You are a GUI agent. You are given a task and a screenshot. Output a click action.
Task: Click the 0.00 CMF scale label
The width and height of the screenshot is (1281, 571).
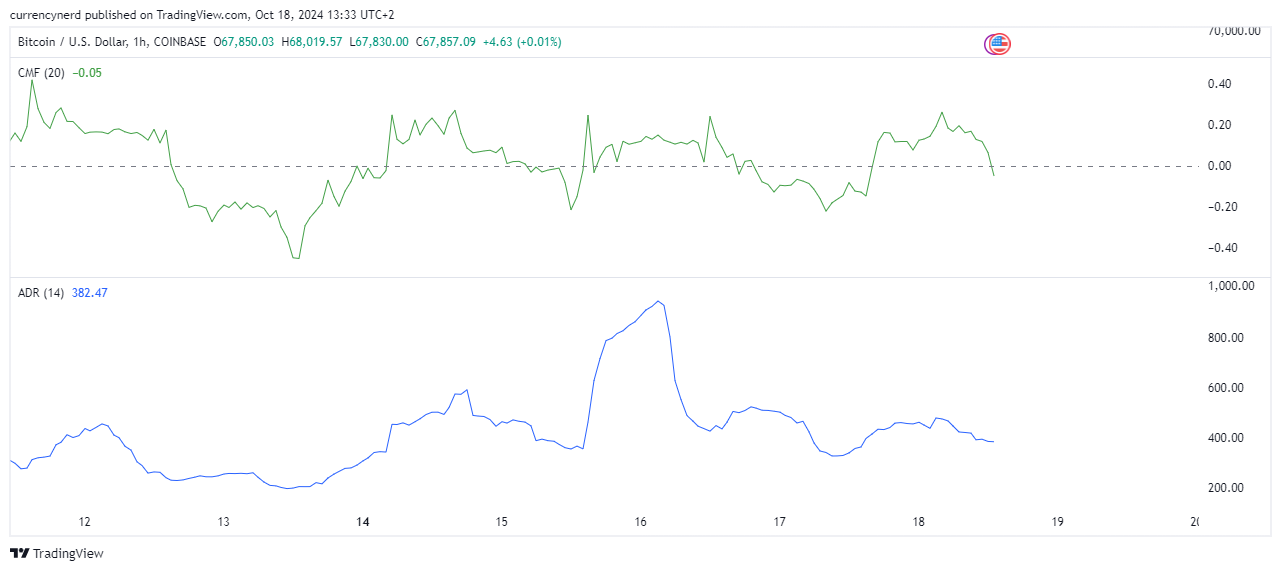pyautogui.click(x=1219, y=166)
